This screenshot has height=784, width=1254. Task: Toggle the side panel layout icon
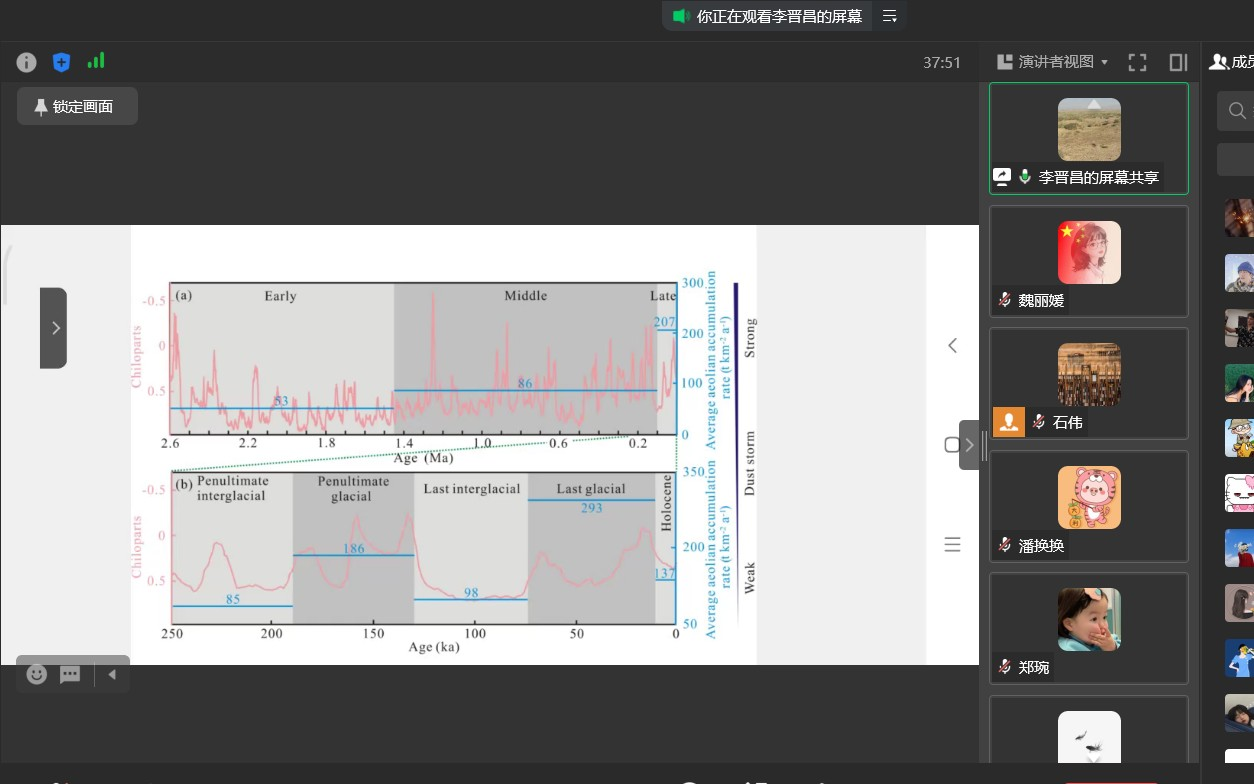click(1178, 62)
